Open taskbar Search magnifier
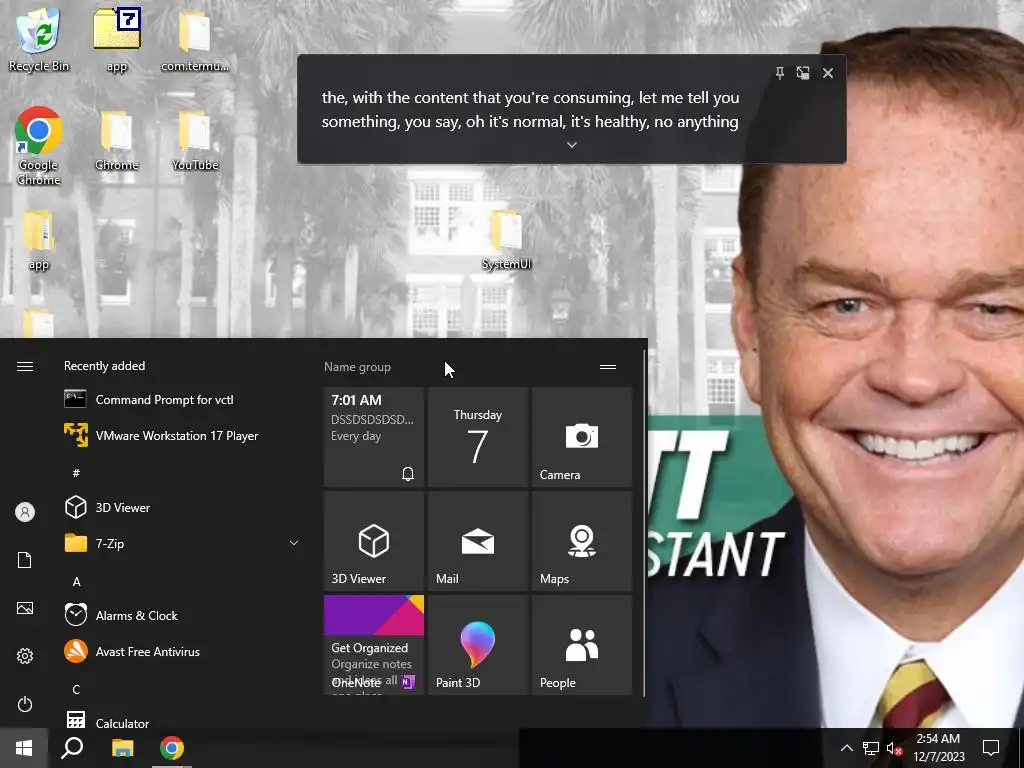1024x768 pixels. 72,748
